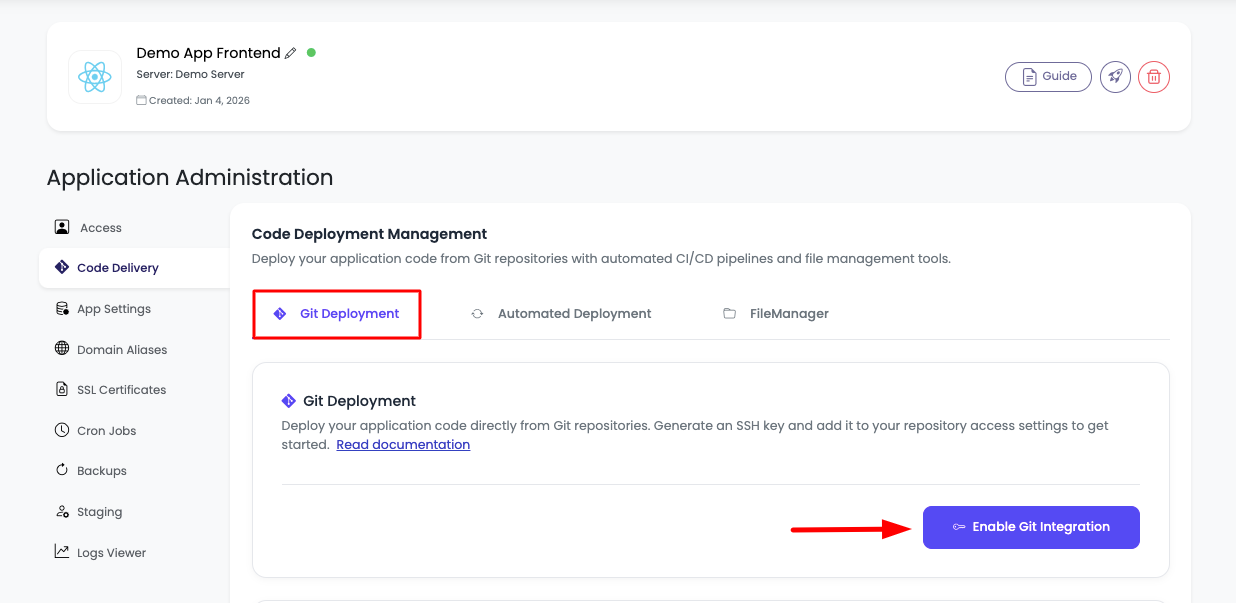Edit the app name with the pencil icon
The height and width of the screenshot is (603, 1236).
pos(290,52)
